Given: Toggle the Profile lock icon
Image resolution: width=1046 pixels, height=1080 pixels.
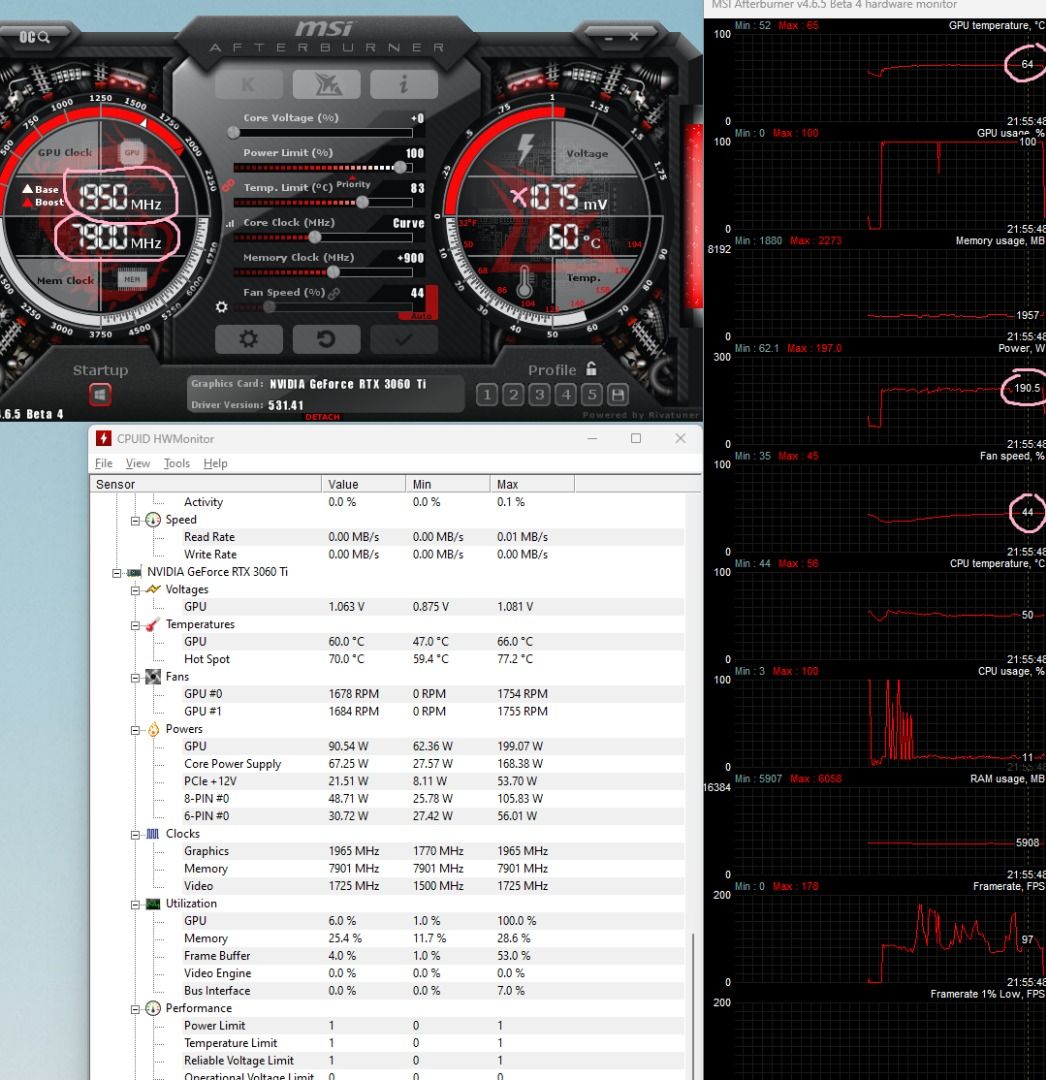Looking at the screenshot, I should 592,368.
